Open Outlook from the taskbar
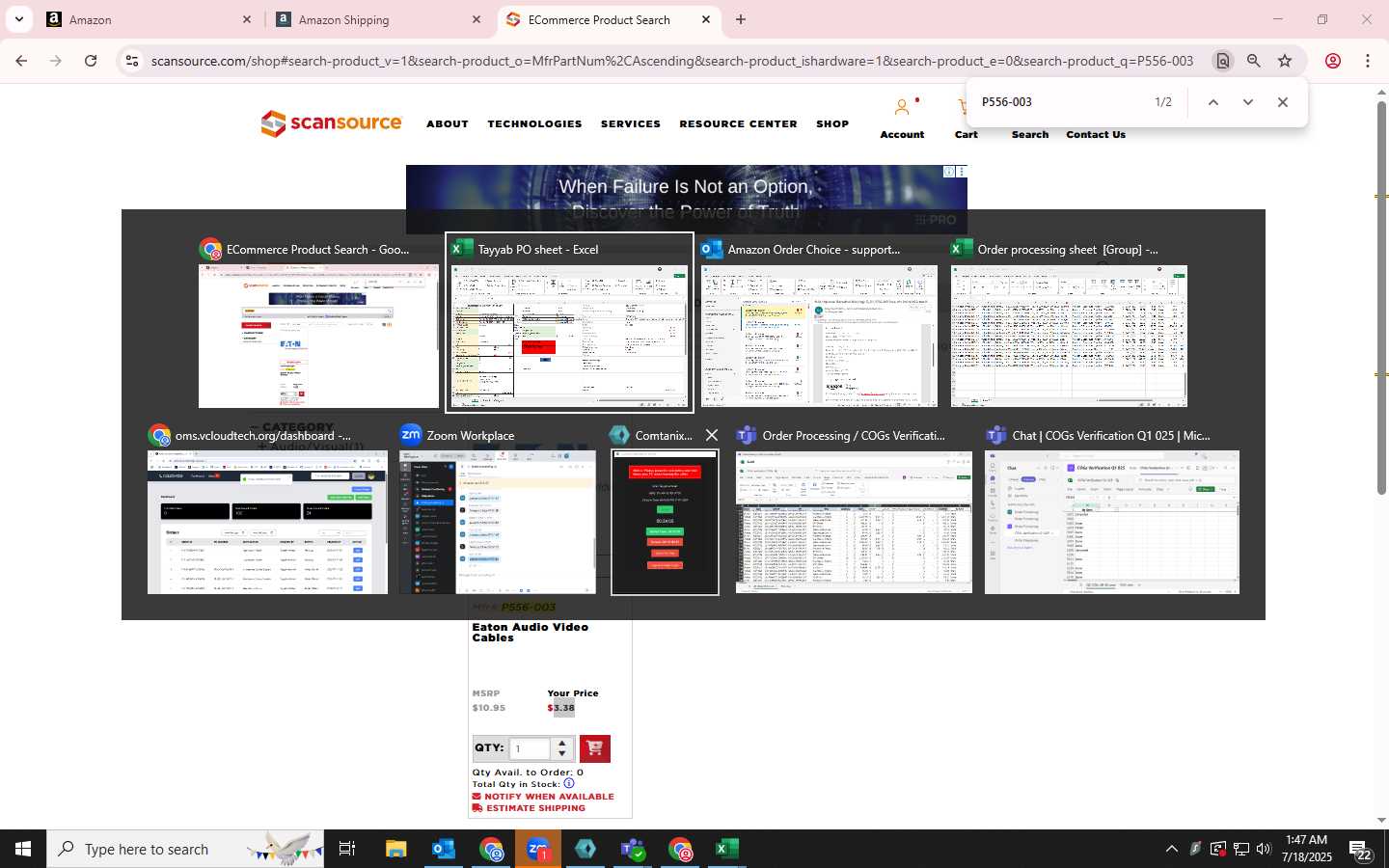1389x868 pixels. point(444,849)
